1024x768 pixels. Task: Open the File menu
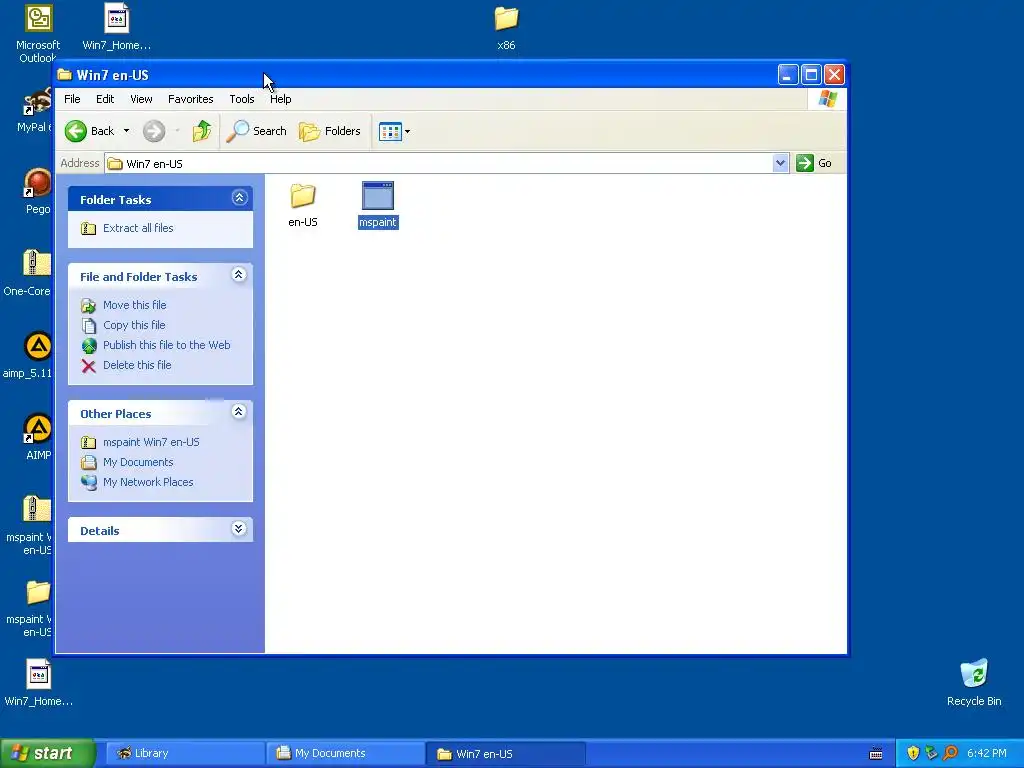72,99
